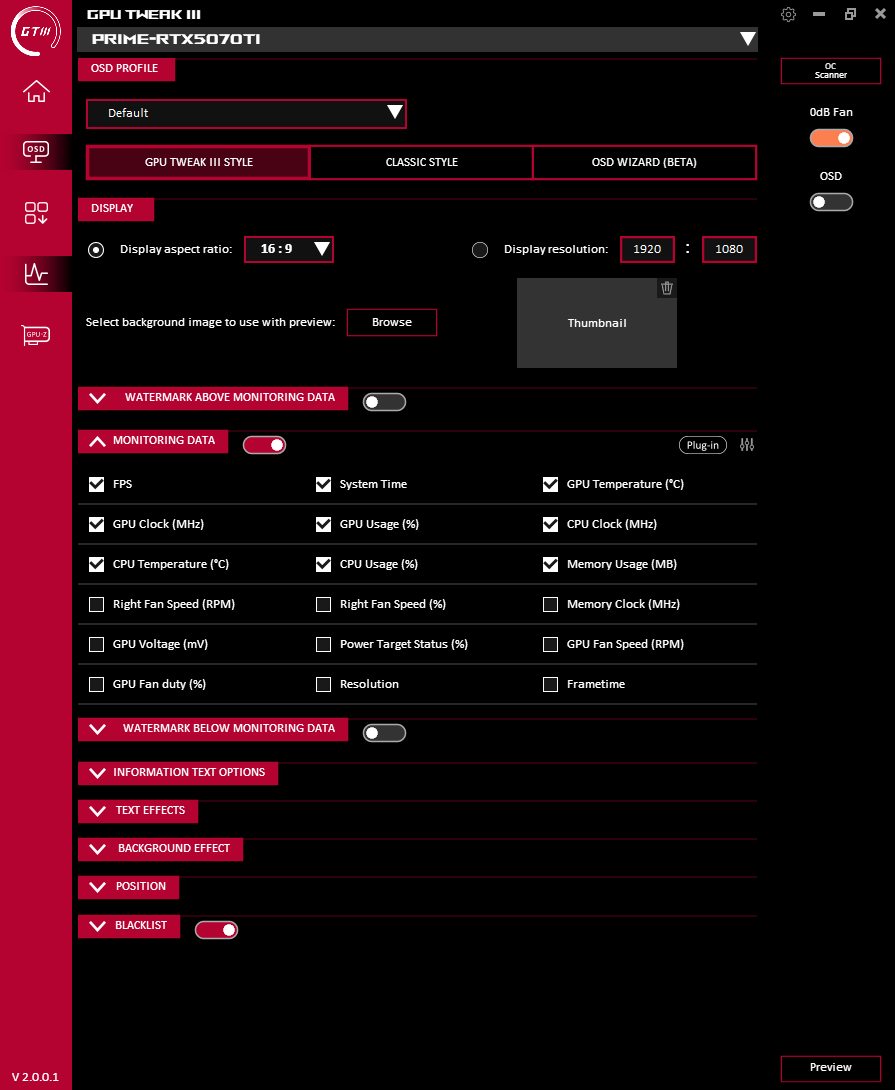Delete thumbnail with trash icon

coord(667,288)
